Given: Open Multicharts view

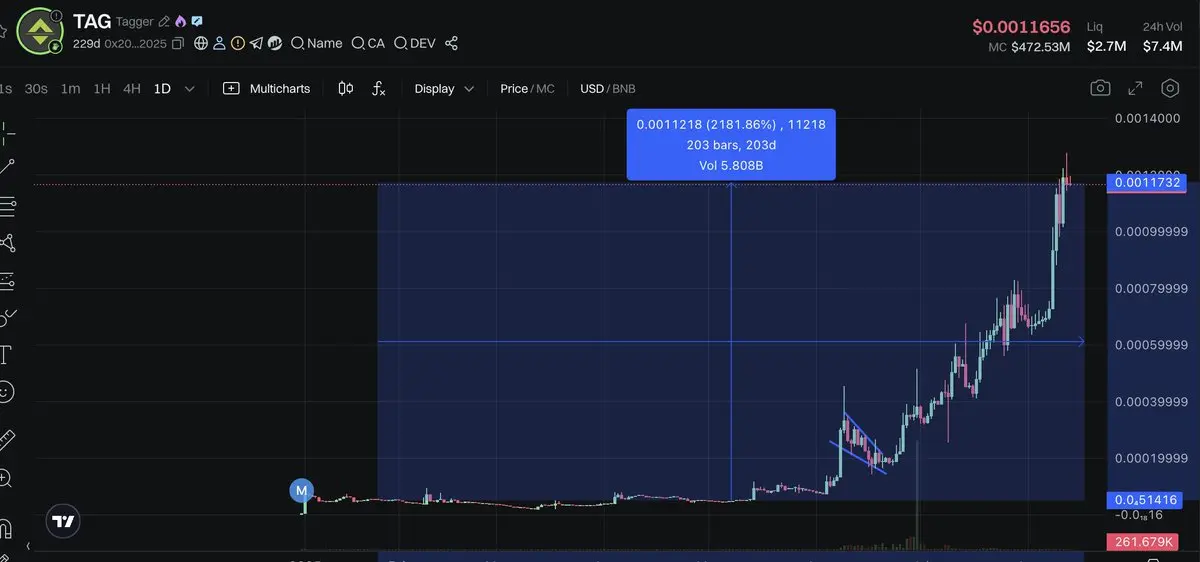Looking at the screenshot, I should pyautogui.click(x=267, y=89).
